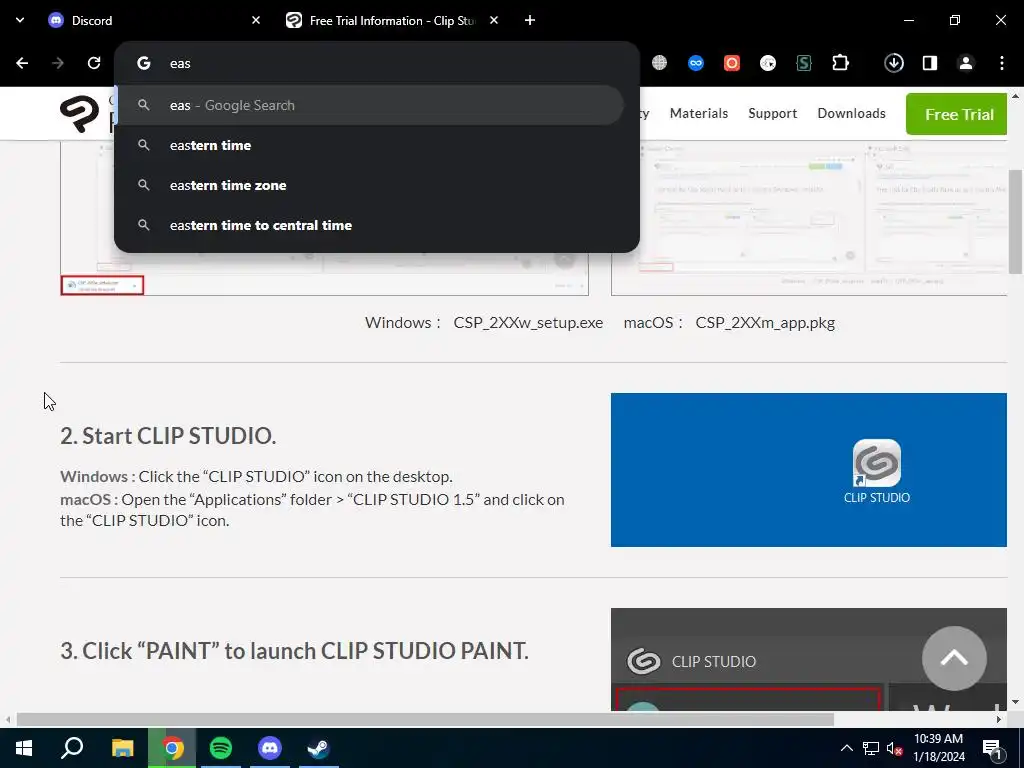The image size is (1024, 768).
Task: Open the Chrome three-dot menu
Action: click(x=1002, y=63)
